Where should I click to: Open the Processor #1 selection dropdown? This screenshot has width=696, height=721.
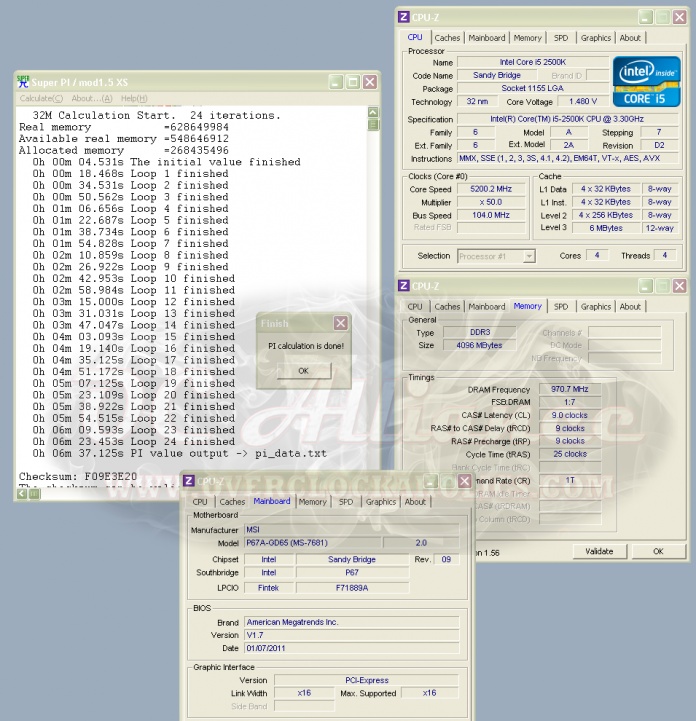(x=496, y=256)
